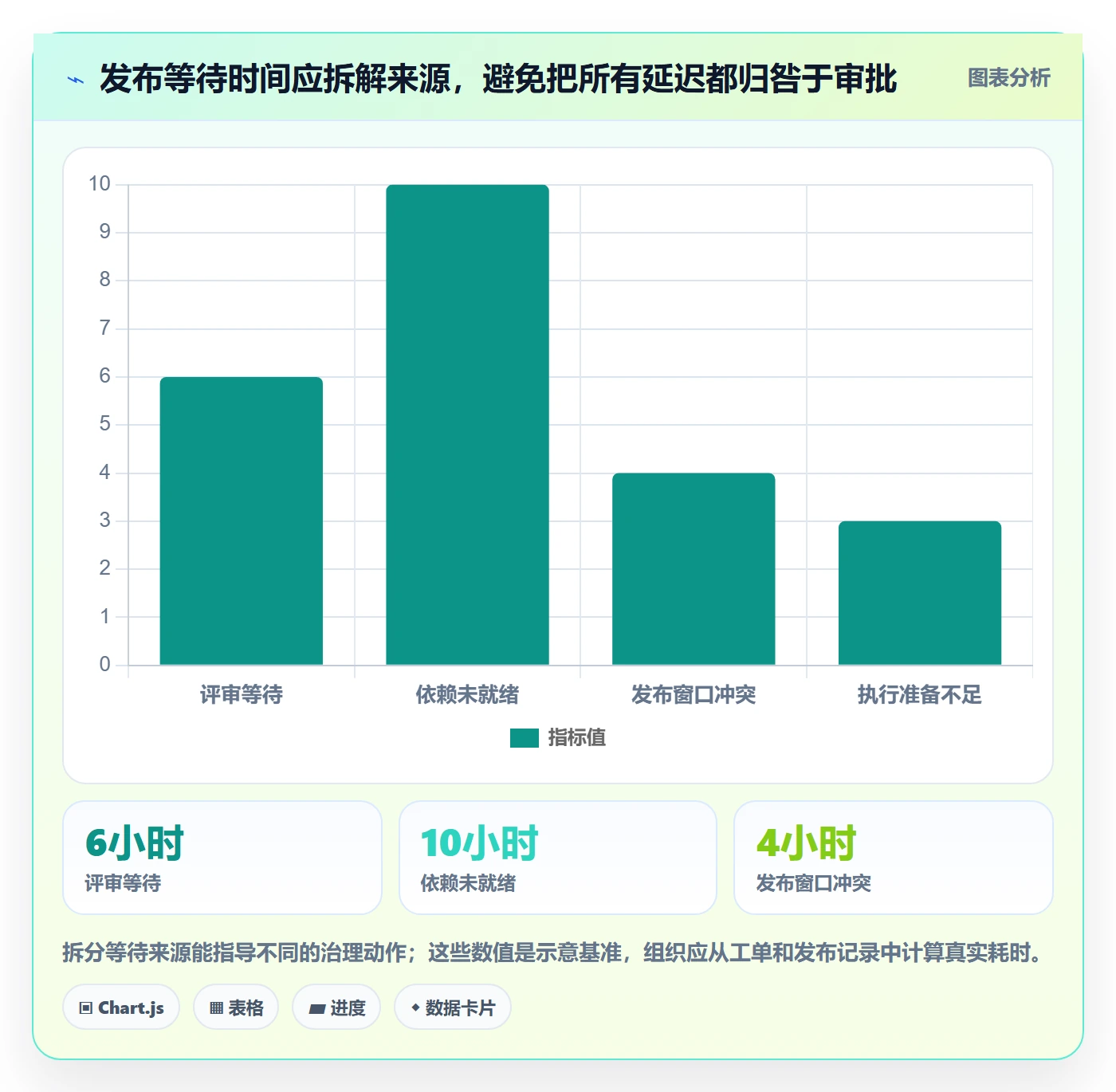Click the 执行准备不足 bar in the chart
The height and width of the screenshot is (1092, 1116).
(x=920, y=593)
